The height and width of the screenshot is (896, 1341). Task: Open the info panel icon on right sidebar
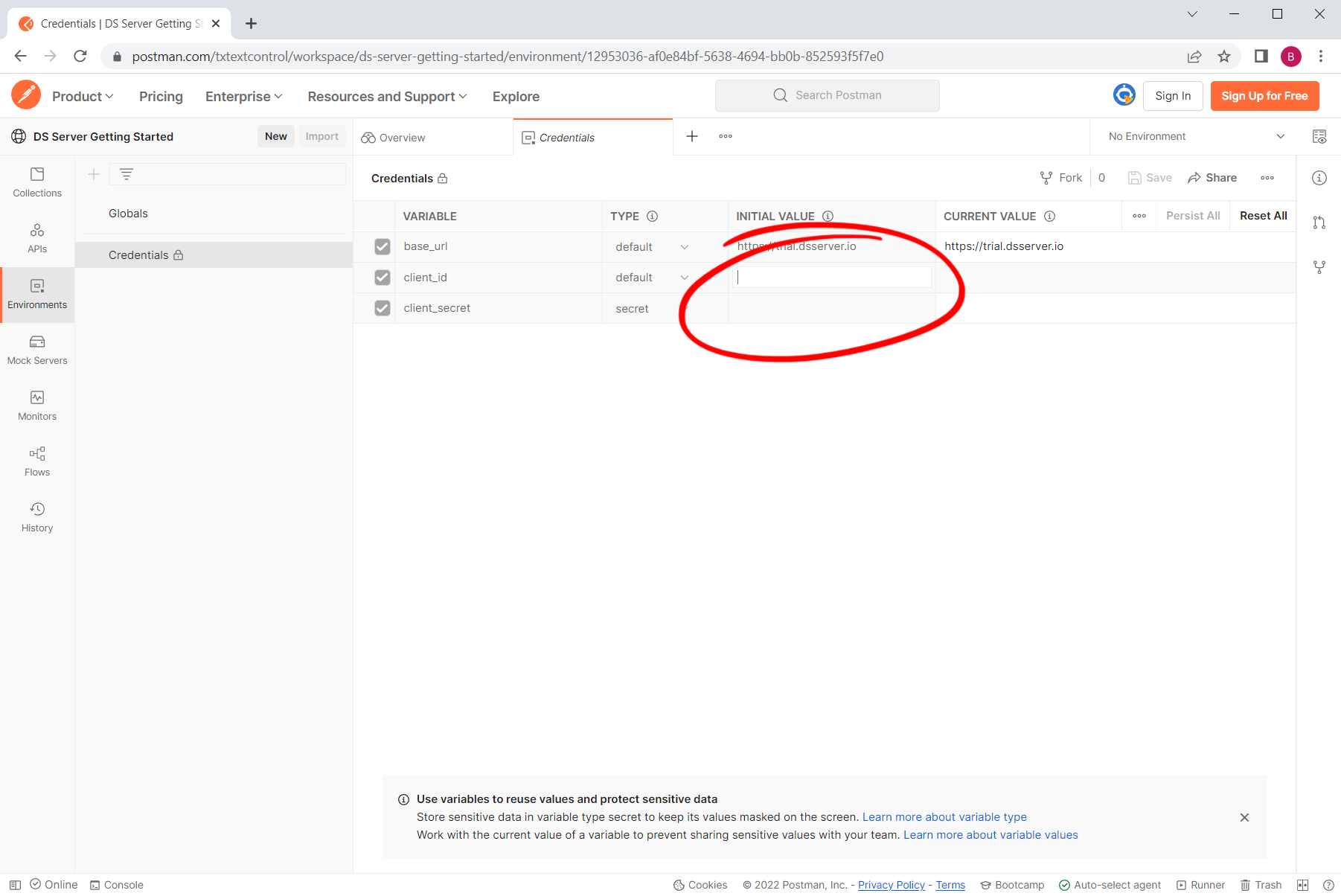click(1319, 178)
